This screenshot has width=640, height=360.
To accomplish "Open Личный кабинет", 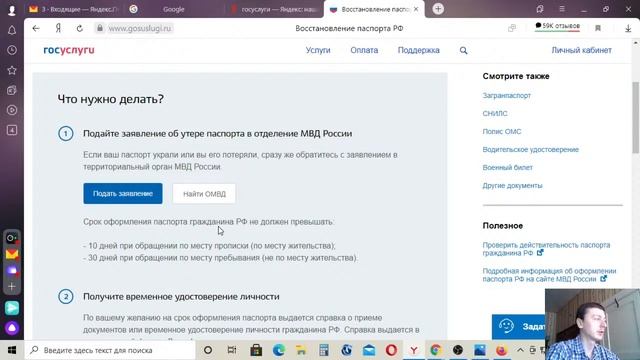I will point(582,50).
